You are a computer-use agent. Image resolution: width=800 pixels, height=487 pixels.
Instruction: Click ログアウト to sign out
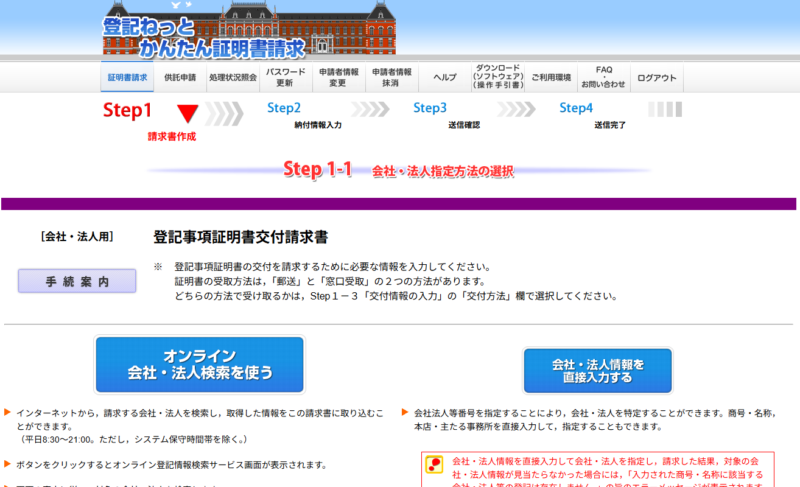tap(657, 78)
